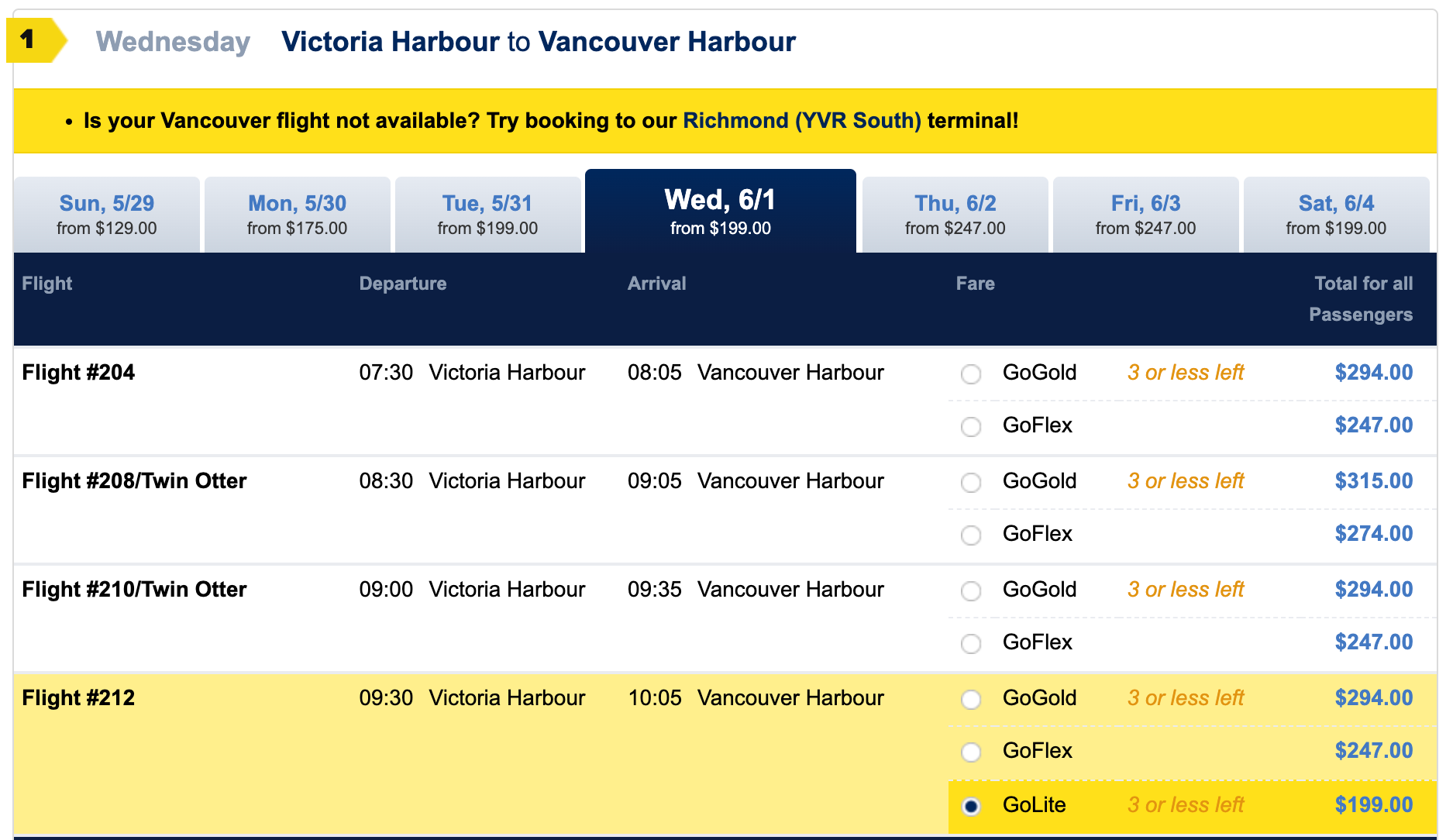
Task: Select GoGold fare for Flight #204
Action: tap(970, 374)
